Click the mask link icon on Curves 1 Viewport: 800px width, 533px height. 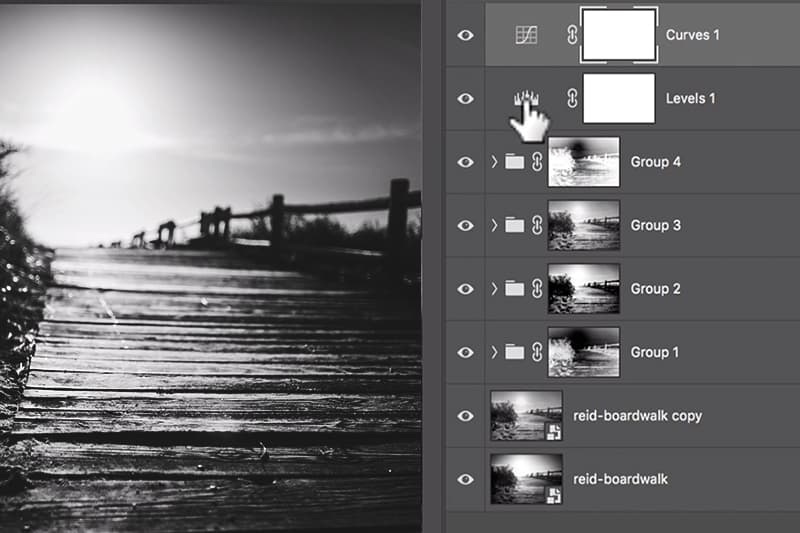click(x=572, y=35)
